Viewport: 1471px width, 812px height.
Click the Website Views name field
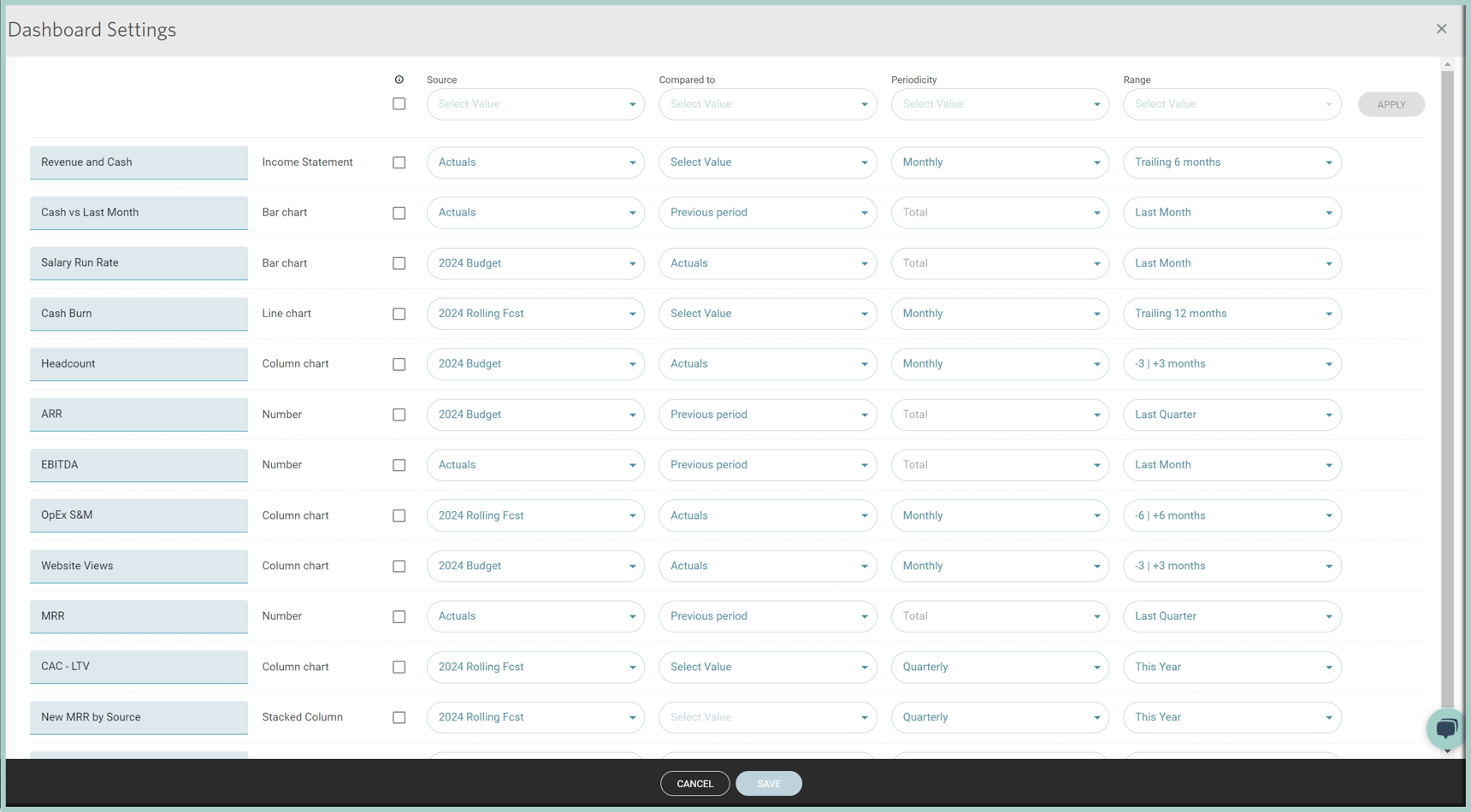pos(139,566)
